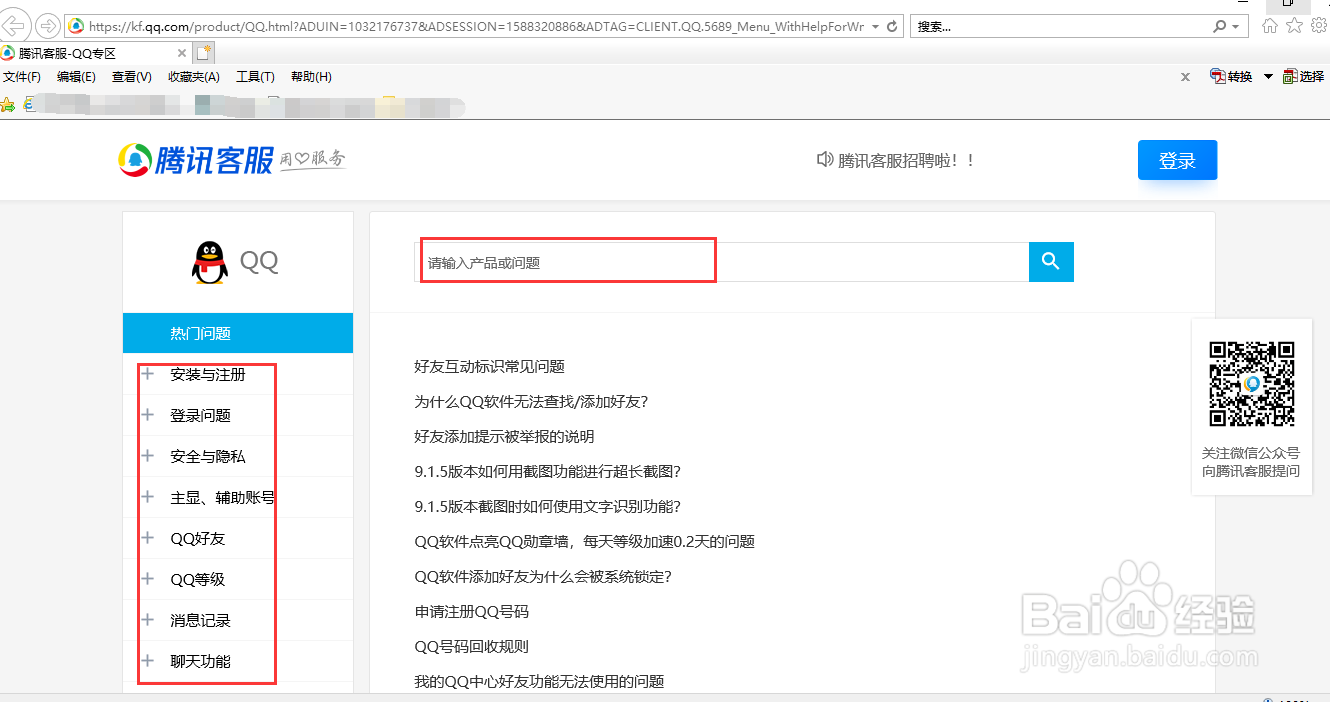Viewport: 1330px width, 702px height.
Task: Open the 收藏夹(A) menu
Action: pyautogui.click(x=194, y=77)
